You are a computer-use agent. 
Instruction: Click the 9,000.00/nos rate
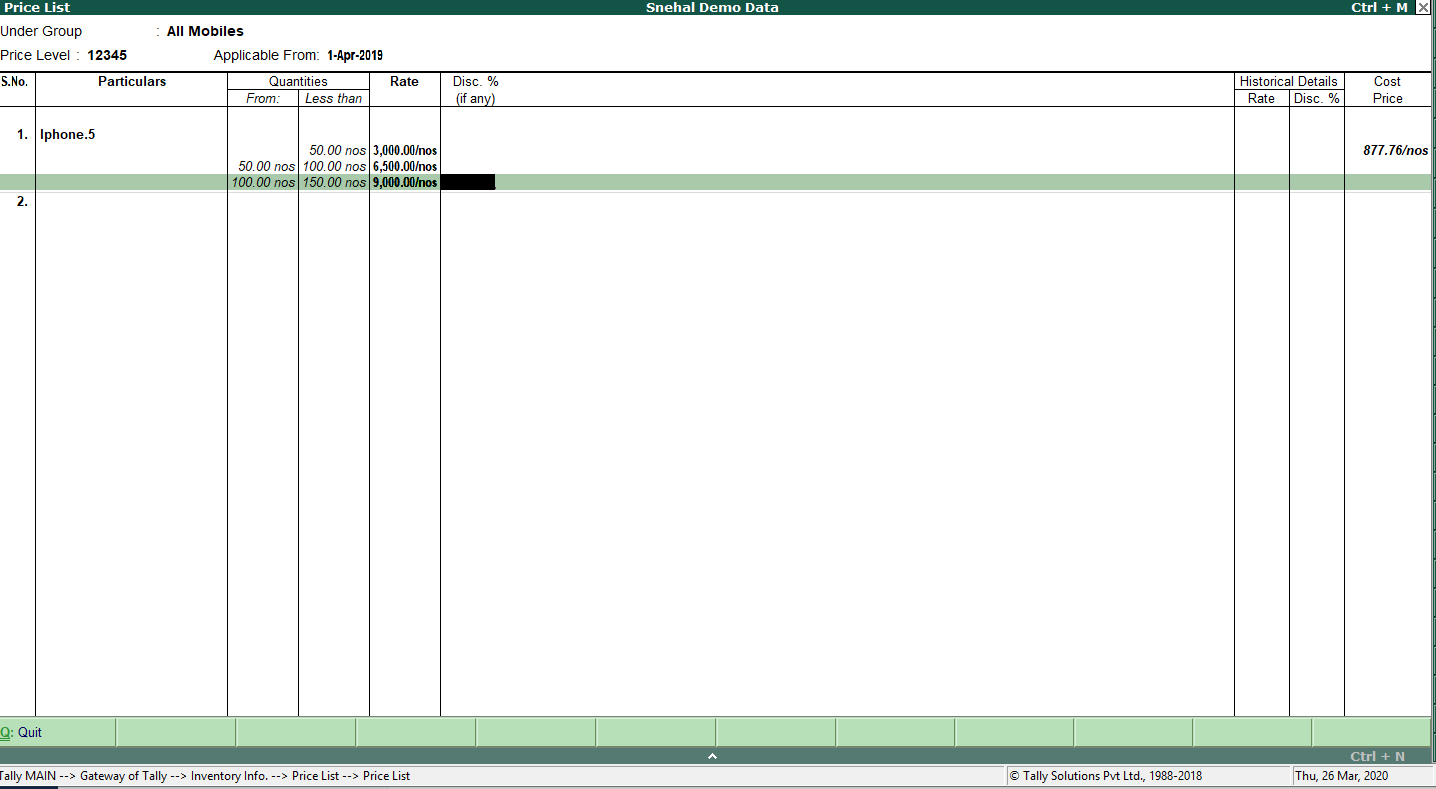coord(405,182)
